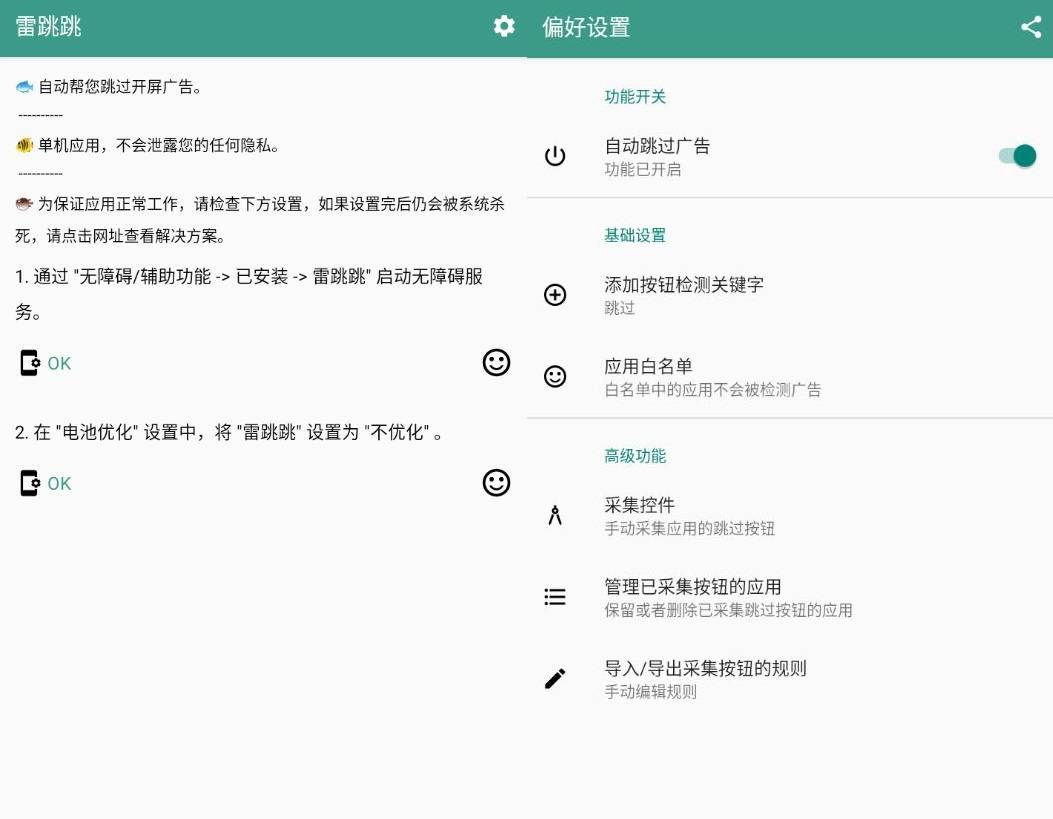Select the caliper icon next to 采集控件

555,515
